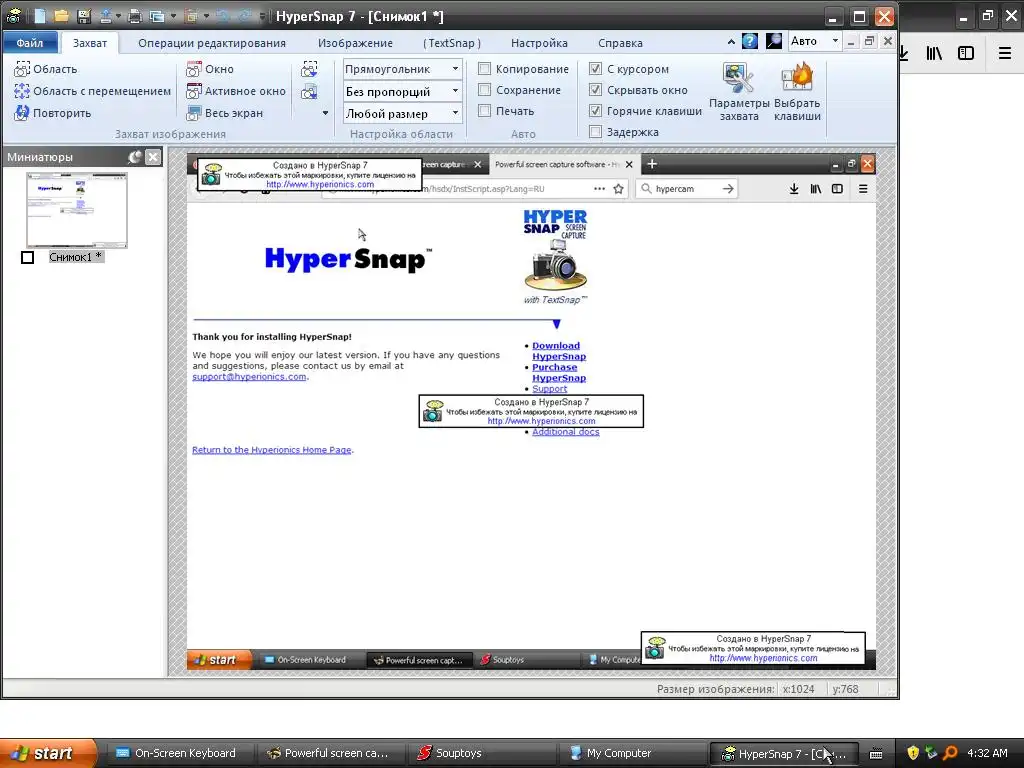The image size is (1024, 768).
Task: Uncheck the С курсором option
Action: point(595,69)
